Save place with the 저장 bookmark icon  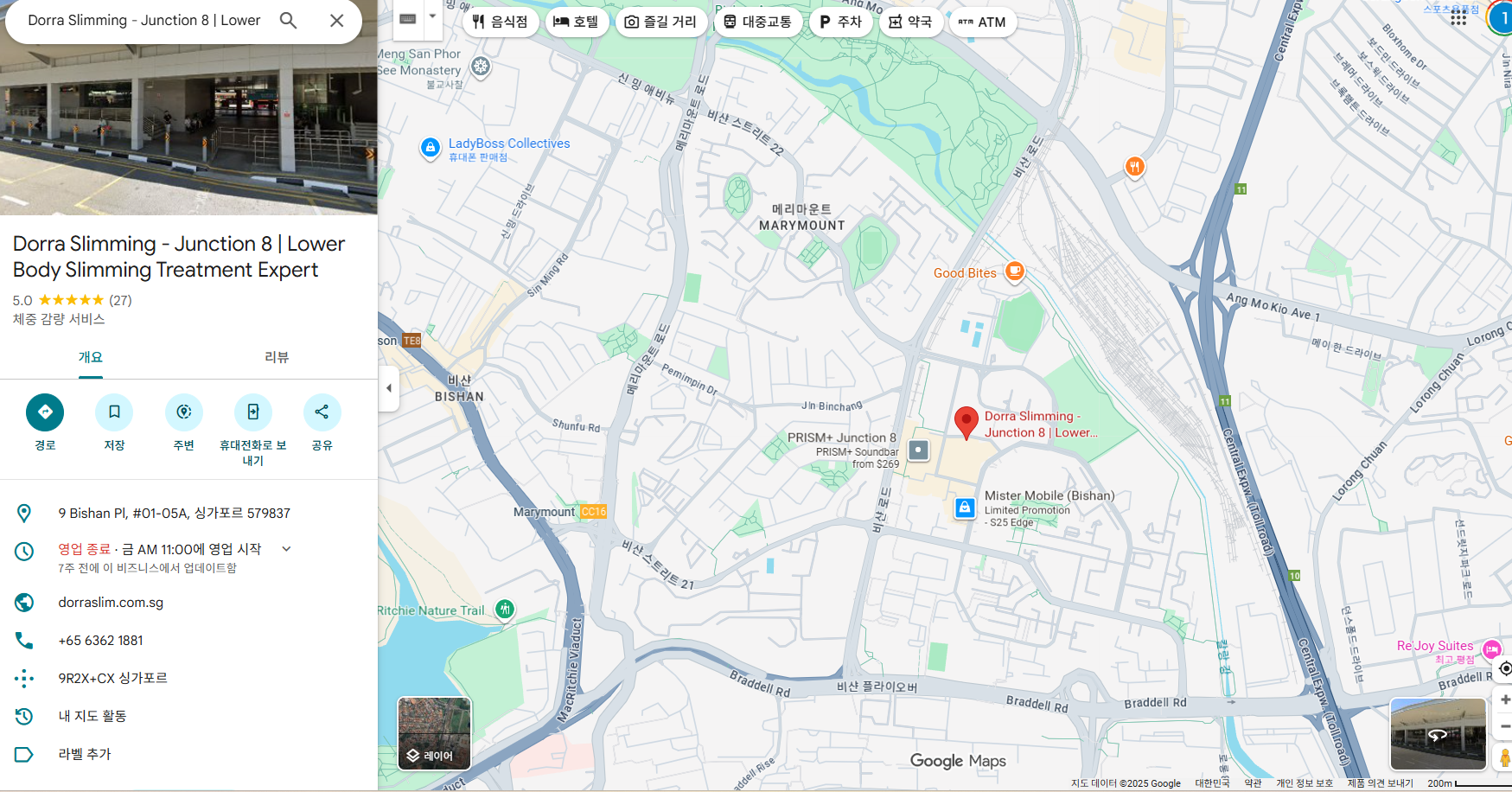(x=114, y=412)
